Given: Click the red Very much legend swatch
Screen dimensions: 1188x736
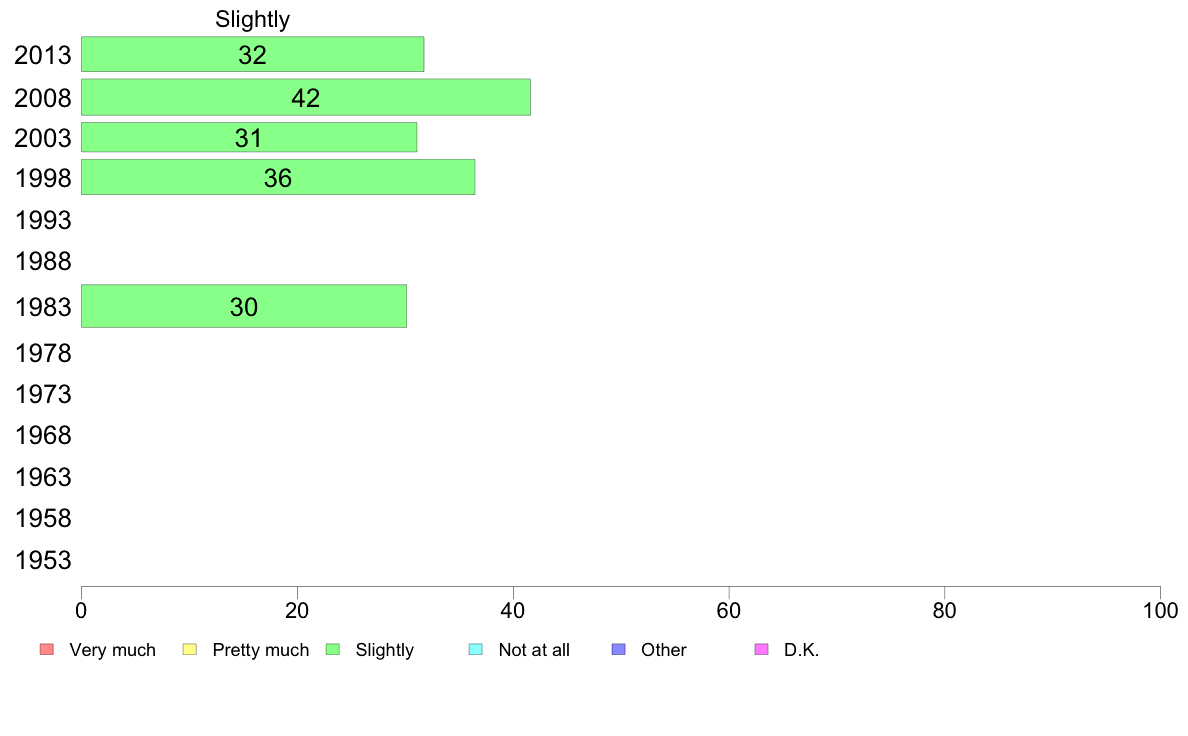Looking at the screenshot, I should point(46,650).
